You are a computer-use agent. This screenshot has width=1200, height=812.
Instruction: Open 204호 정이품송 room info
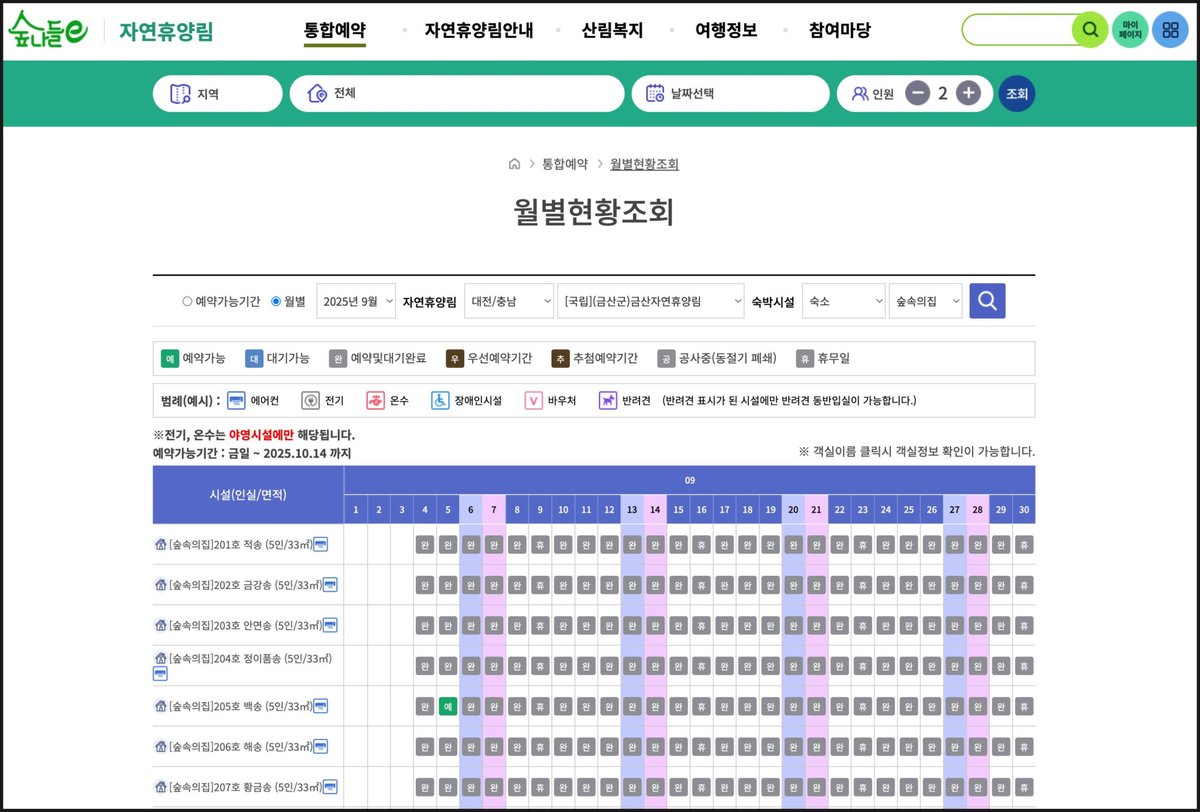pos(250,658)
